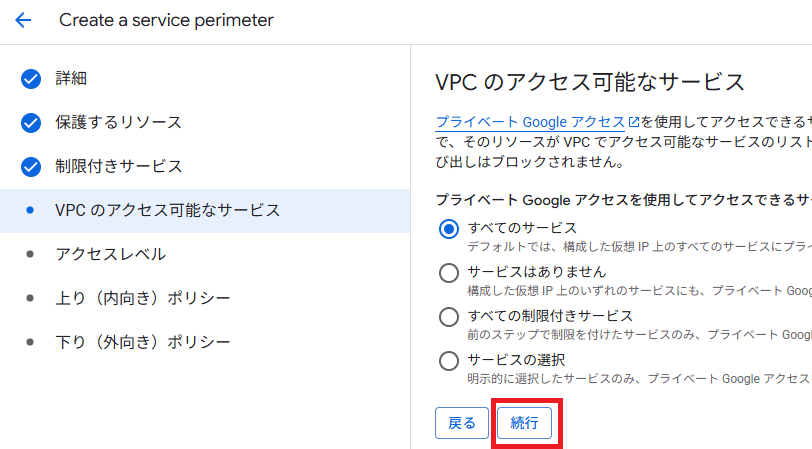This screenshot has height=449, width=812.
Task: Click the 保護するリソース checkmark icon
Action: tap(31, 123)
